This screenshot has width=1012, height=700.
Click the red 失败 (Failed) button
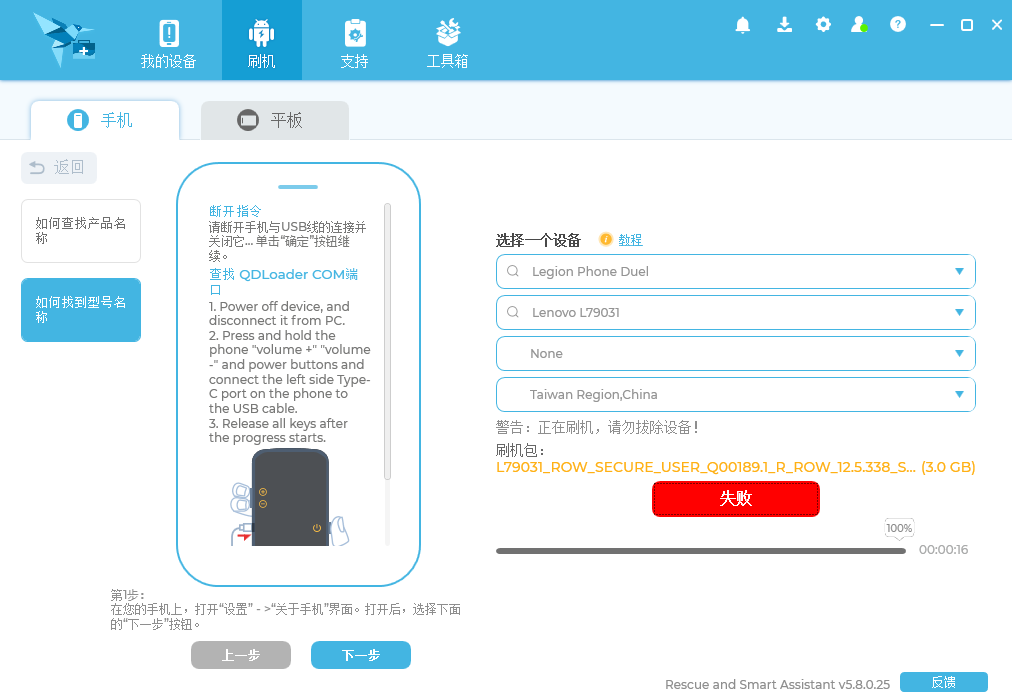[736, 499]
